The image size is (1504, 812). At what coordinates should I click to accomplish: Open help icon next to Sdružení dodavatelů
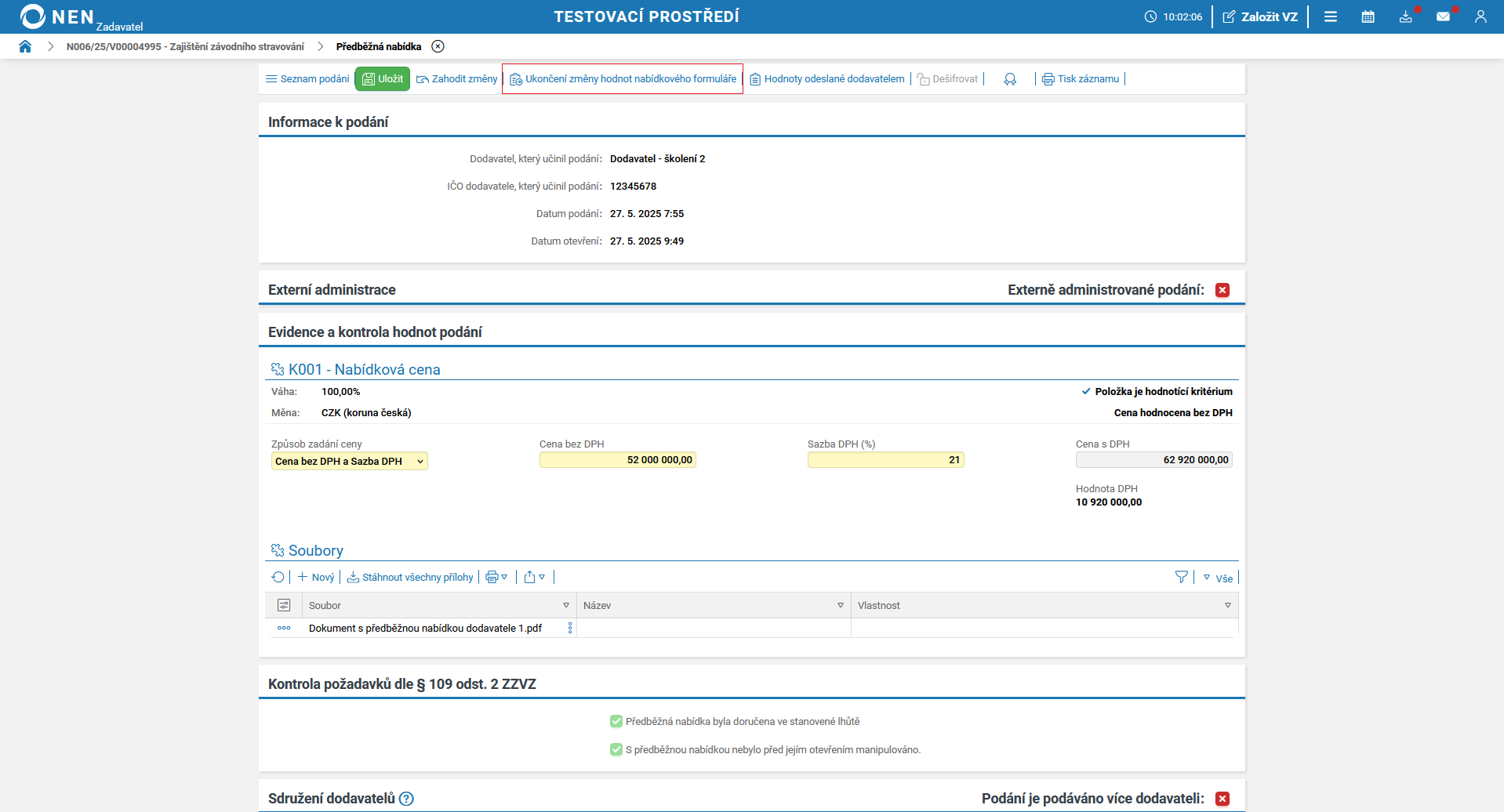(x=406, y=799)
